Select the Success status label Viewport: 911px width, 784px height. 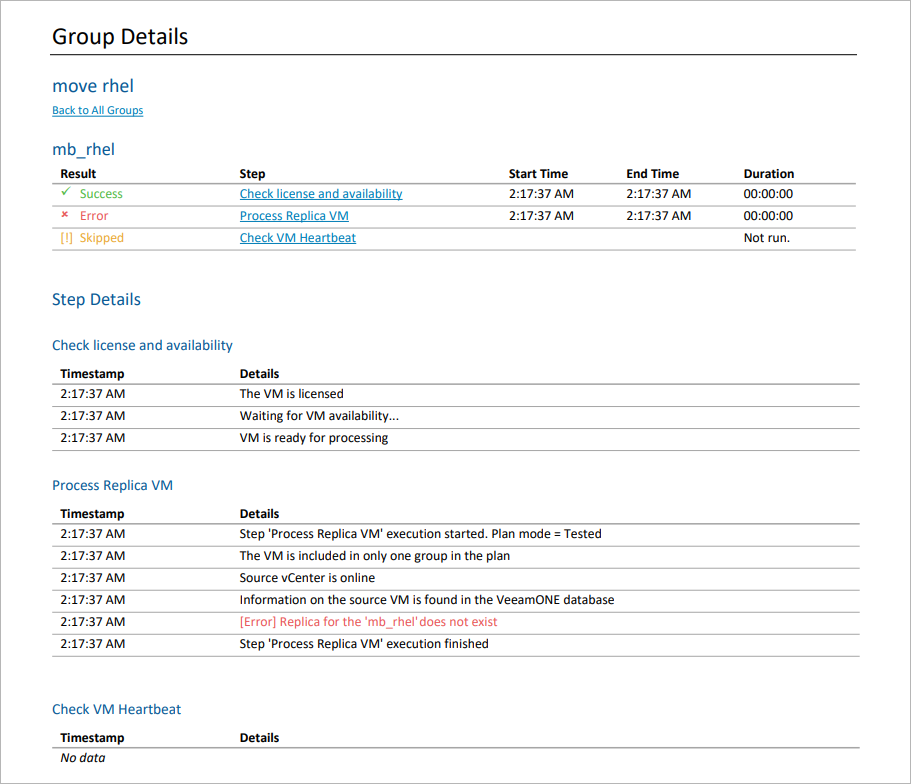click(100, 193)
